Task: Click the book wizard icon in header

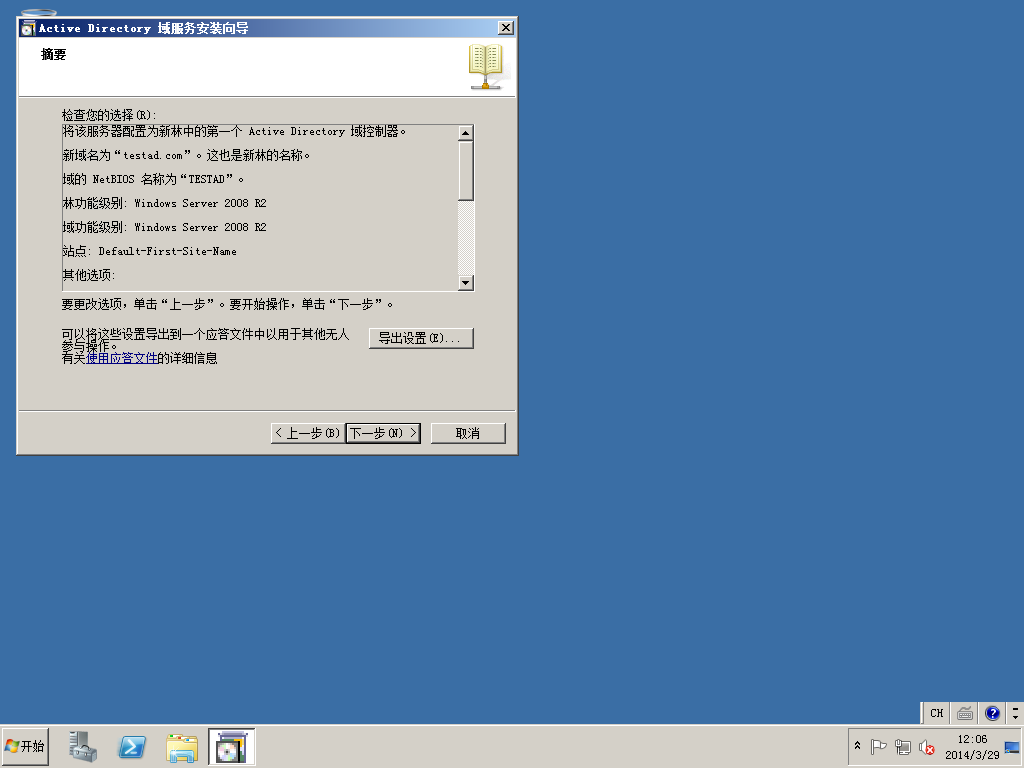Action: tap(486, 67)
